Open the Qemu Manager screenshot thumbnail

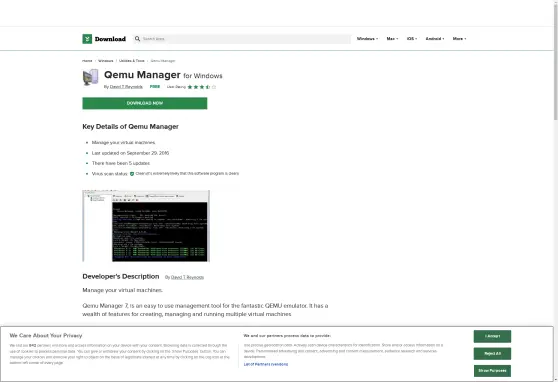click(x=146, y=226)
